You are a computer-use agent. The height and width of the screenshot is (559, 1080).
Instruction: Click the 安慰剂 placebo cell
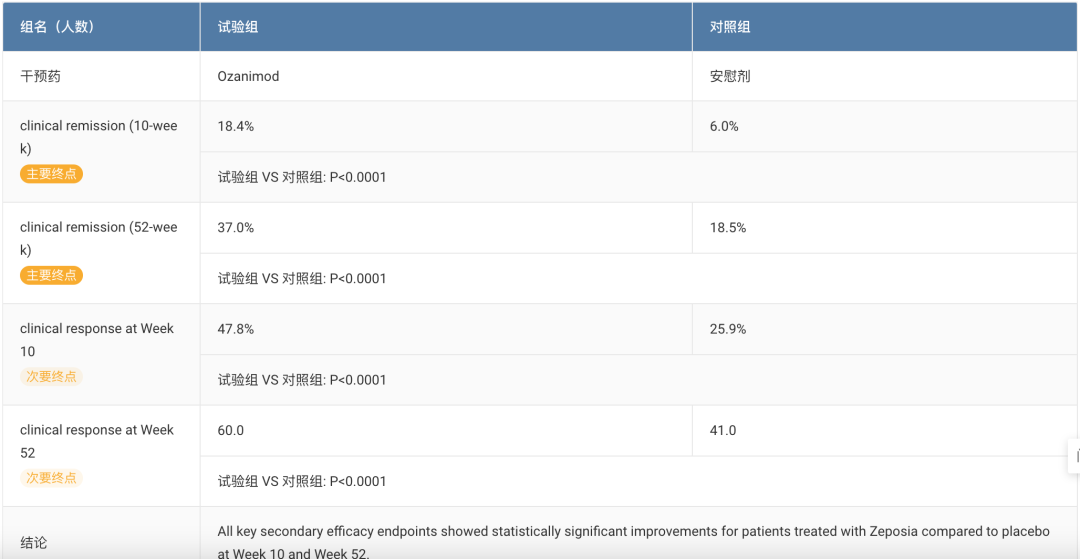pyautogui.click(x=730, y=76)
